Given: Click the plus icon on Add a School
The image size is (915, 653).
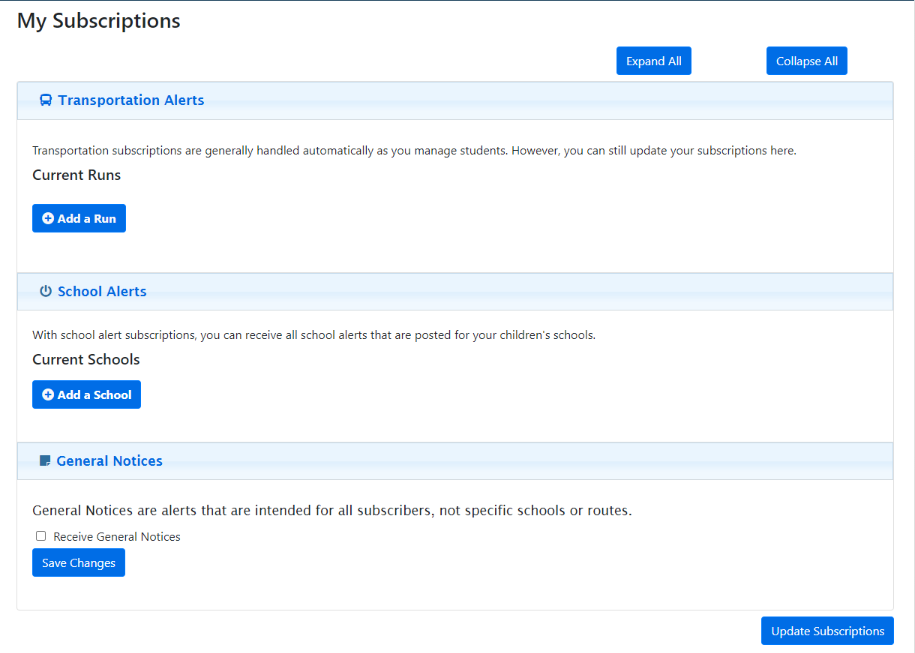Looking at the screenshot, I should 48,395.
